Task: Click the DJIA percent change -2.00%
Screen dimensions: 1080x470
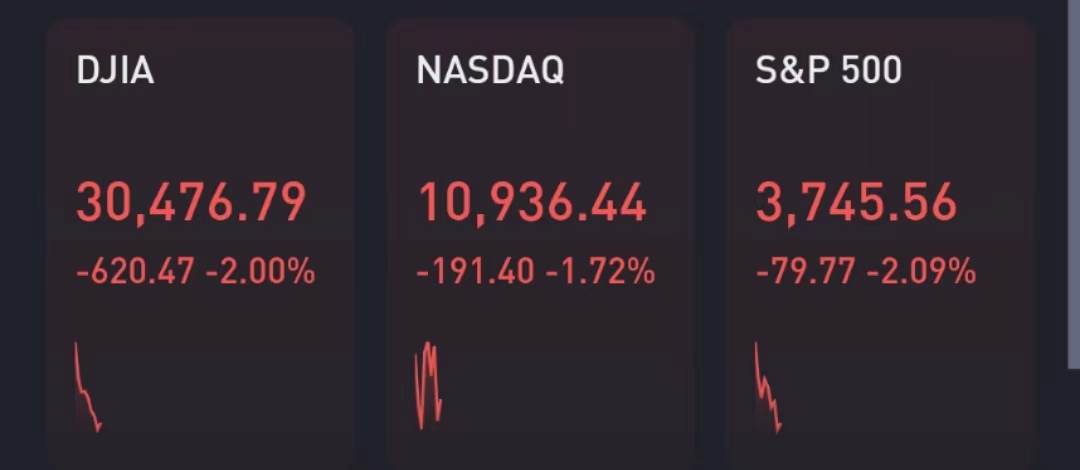Action: [260, 271]
